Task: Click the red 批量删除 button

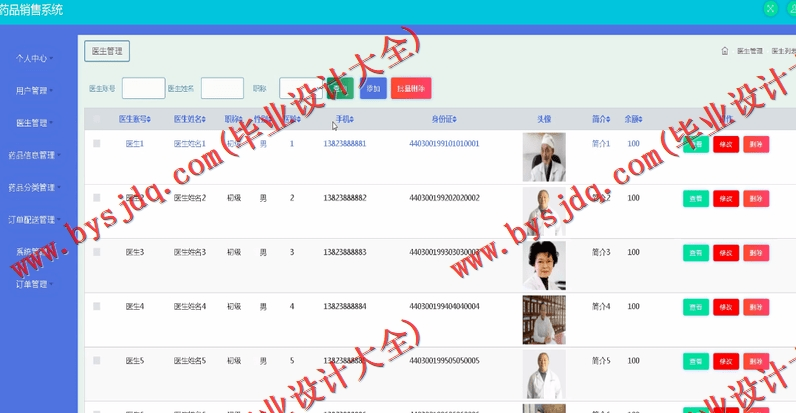Action: tap(411, 88)
